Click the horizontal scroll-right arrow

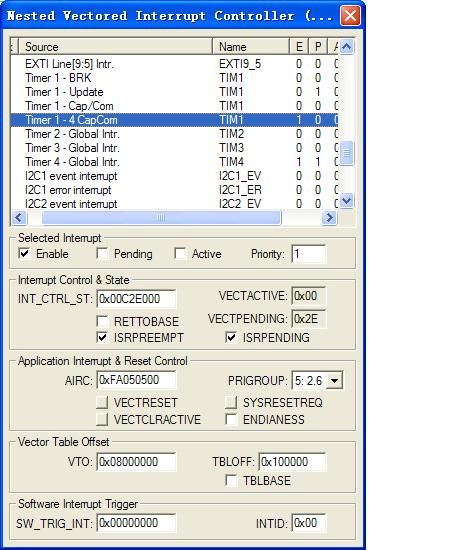tap(329, 217)
